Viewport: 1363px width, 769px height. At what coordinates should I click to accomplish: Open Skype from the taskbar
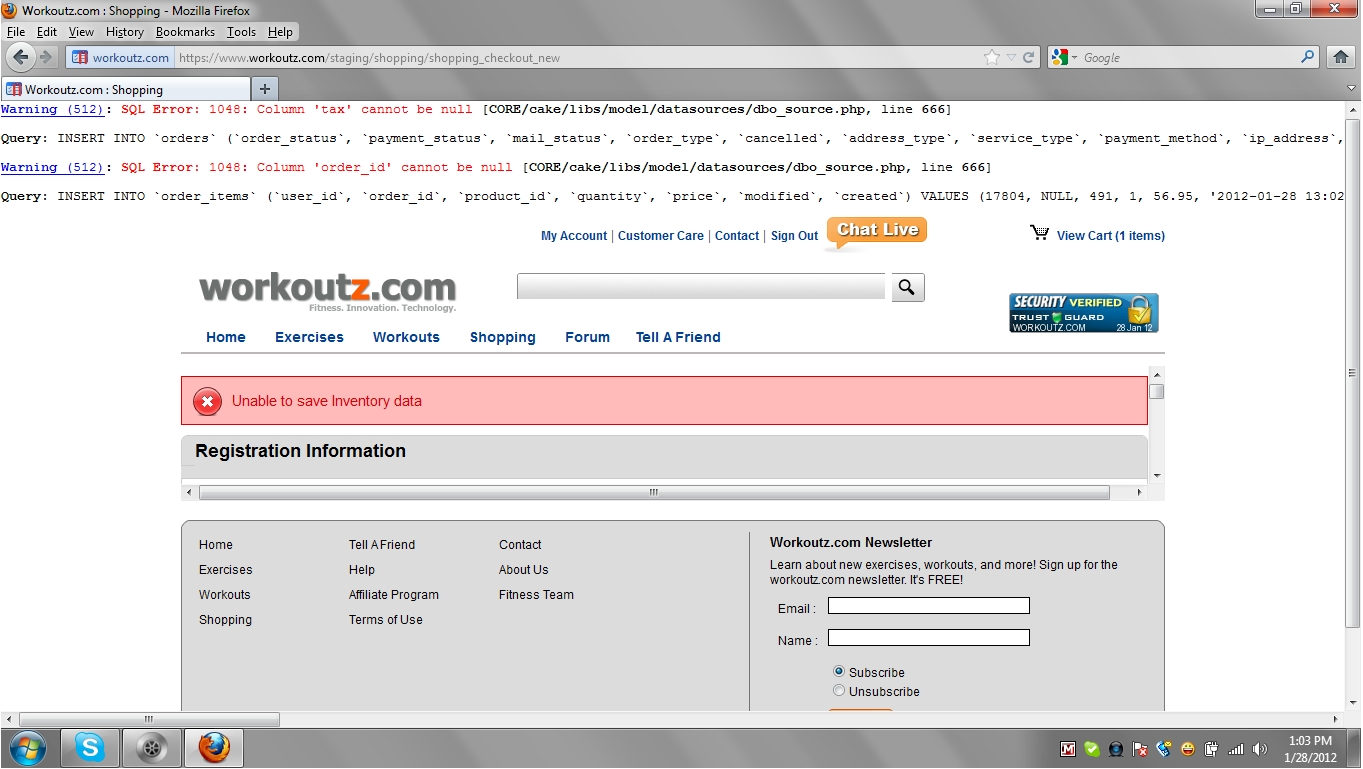(90, 748)
